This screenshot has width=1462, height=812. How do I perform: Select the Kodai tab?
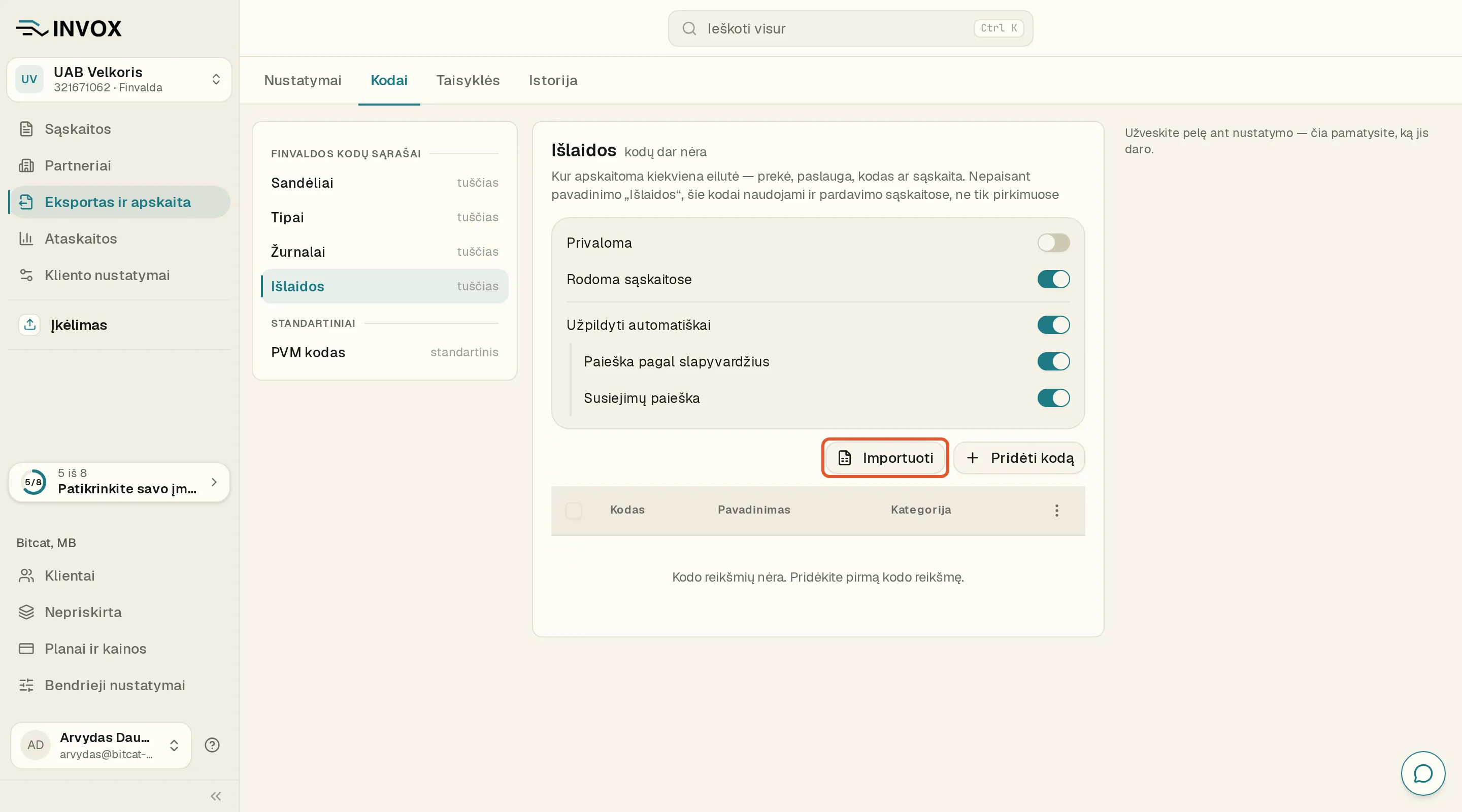pyautogui.click(x=389, y=81)
